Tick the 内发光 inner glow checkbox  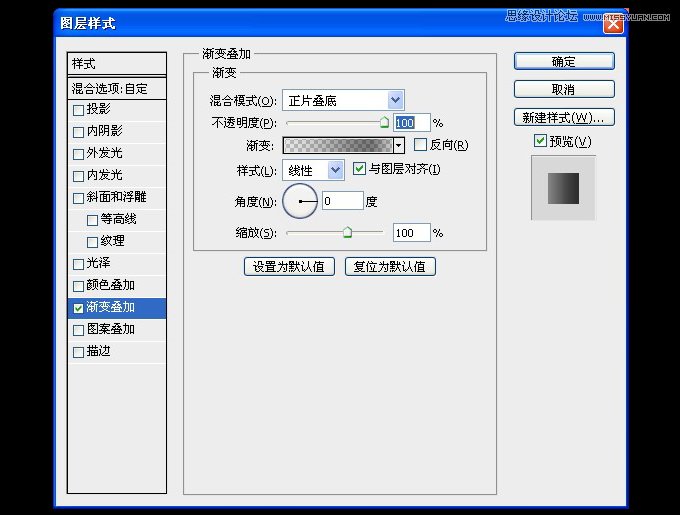[x=78, y=176]
